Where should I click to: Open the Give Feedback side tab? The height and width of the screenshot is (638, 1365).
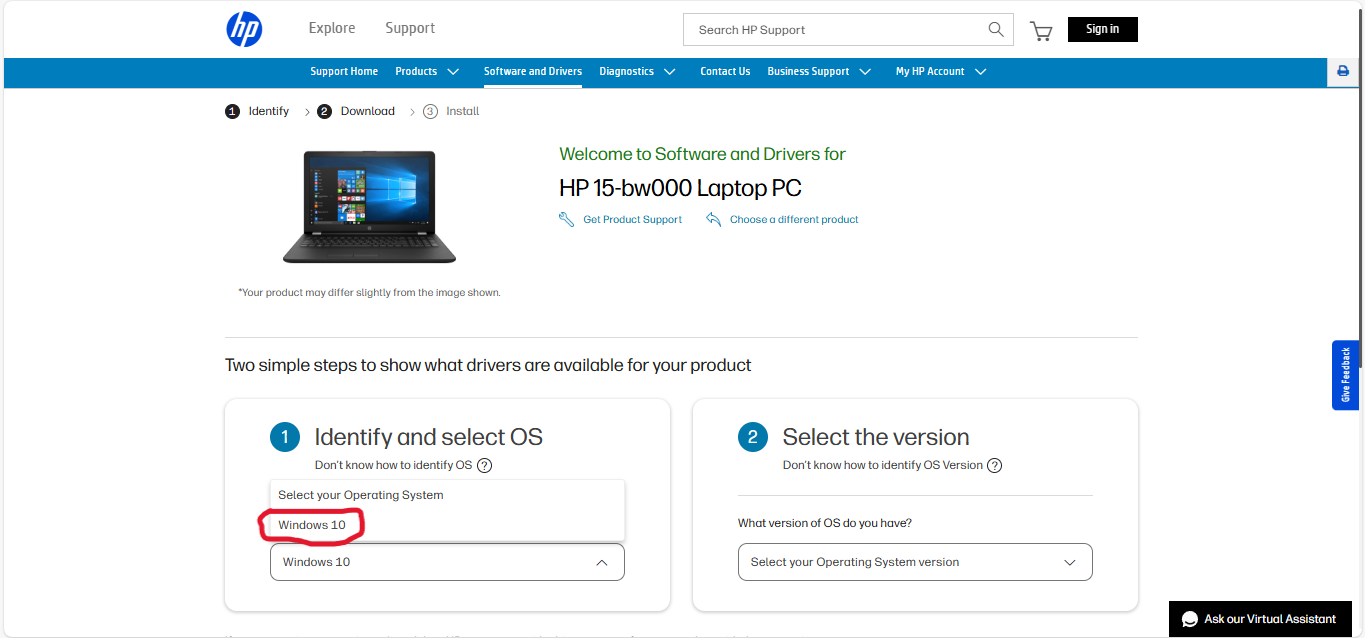[x=1345, y=375]
